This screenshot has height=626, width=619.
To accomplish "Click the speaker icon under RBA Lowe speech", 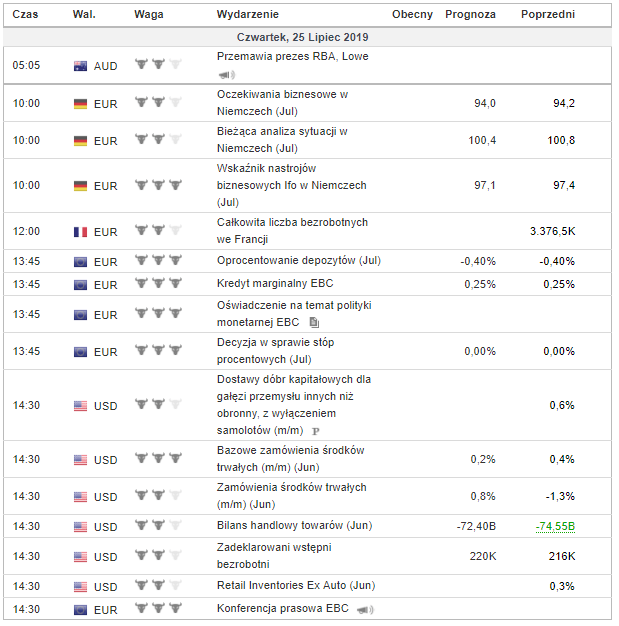I will 226,75.
